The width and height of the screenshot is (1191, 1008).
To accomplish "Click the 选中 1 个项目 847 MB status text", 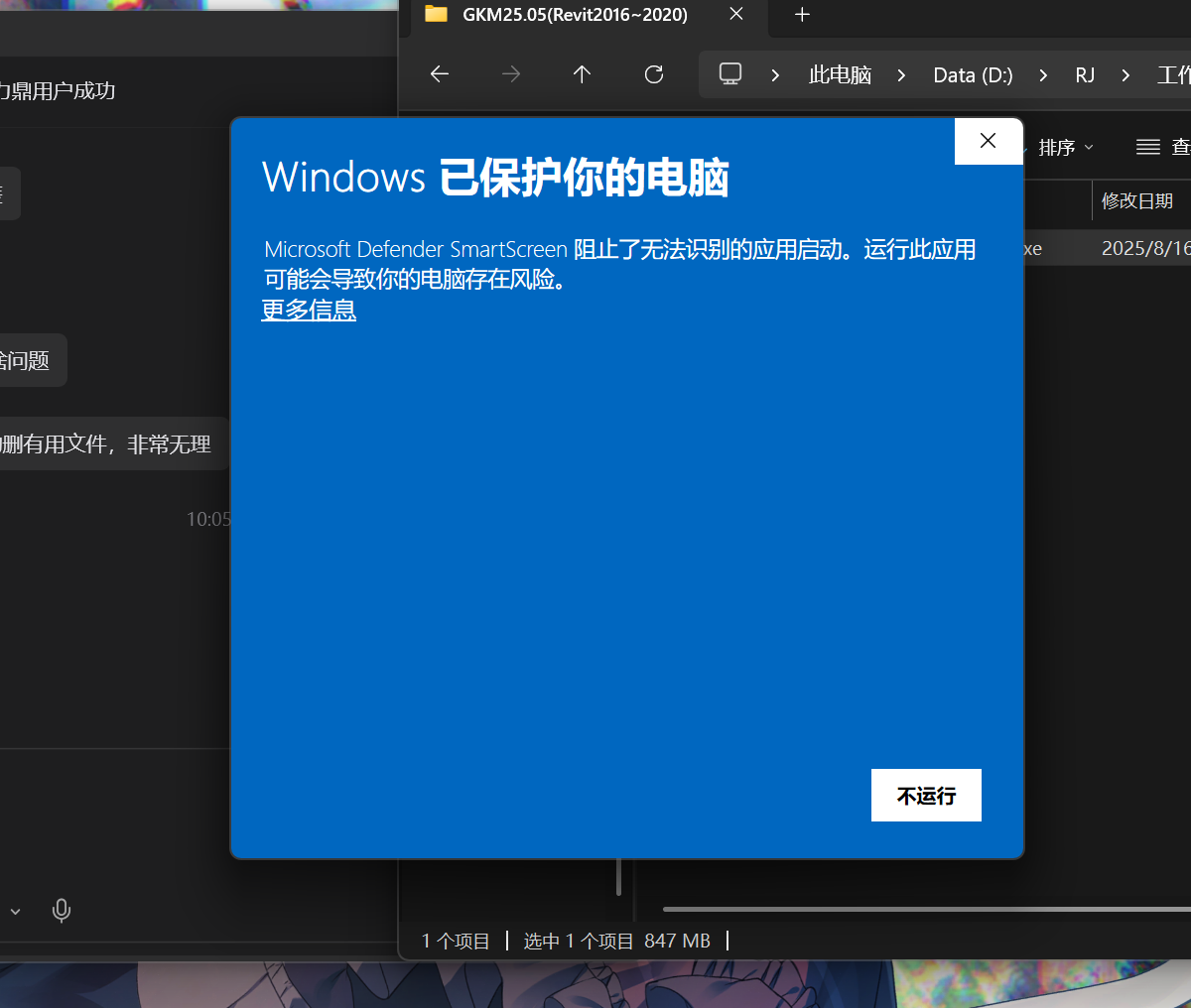I will (x=617, y=941).
